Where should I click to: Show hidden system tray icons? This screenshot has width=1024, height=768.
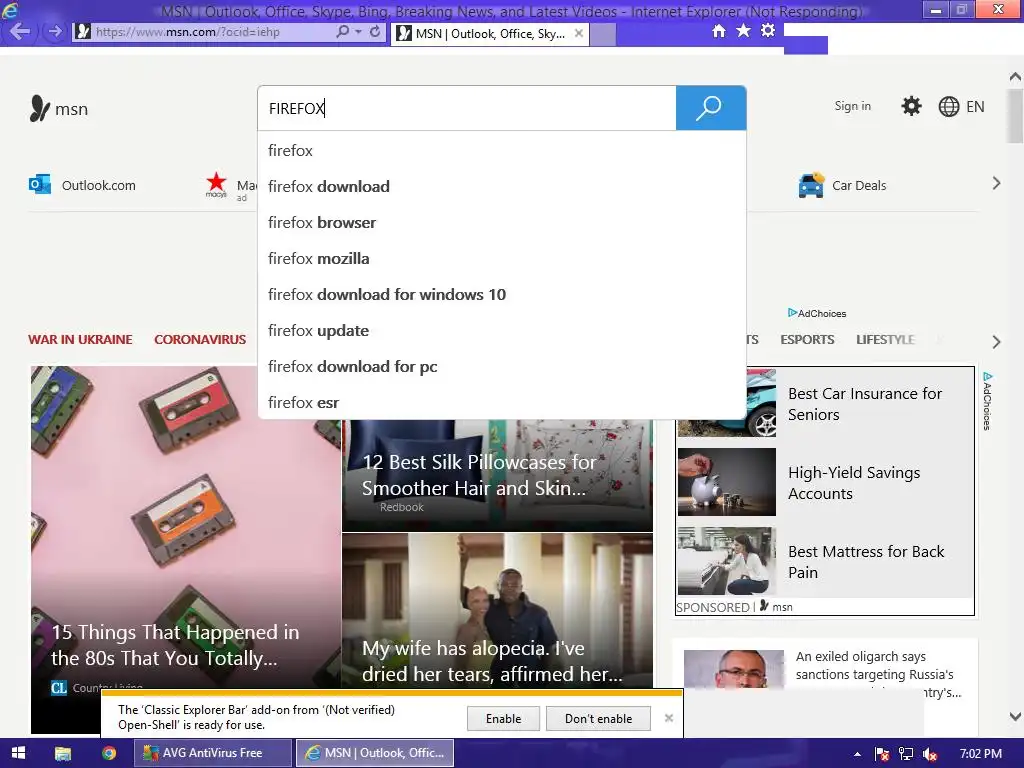[857, 754]
